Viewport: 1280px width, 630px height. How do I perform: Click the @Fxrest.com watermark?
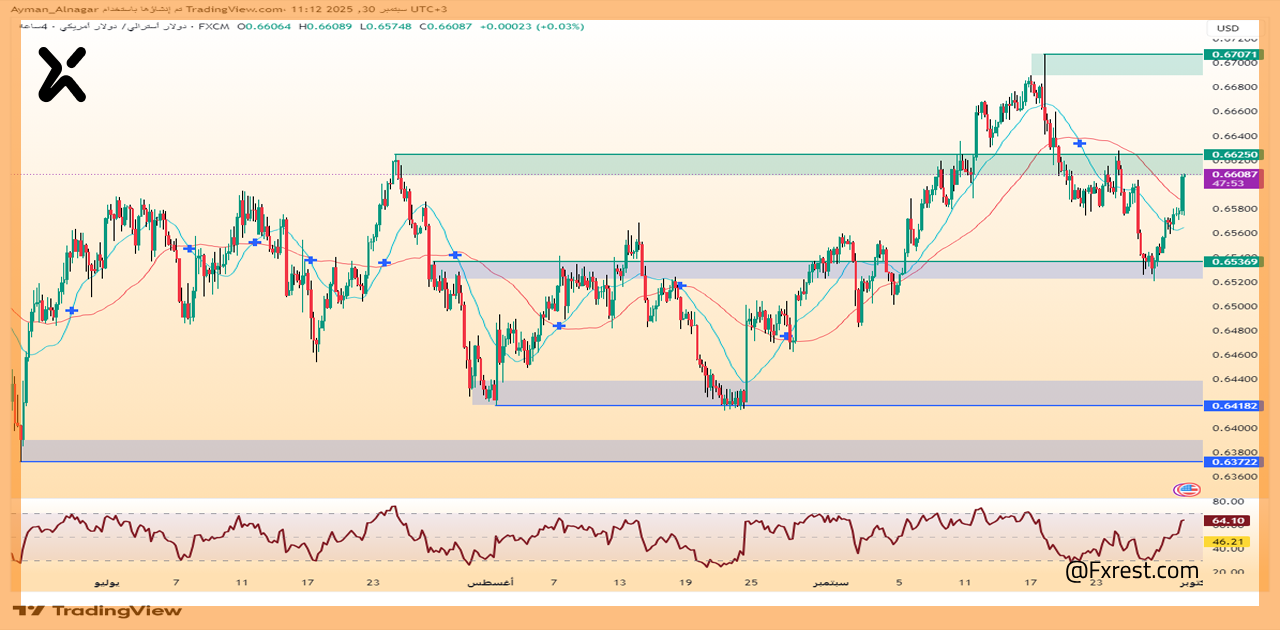[x=1131, y=571]
